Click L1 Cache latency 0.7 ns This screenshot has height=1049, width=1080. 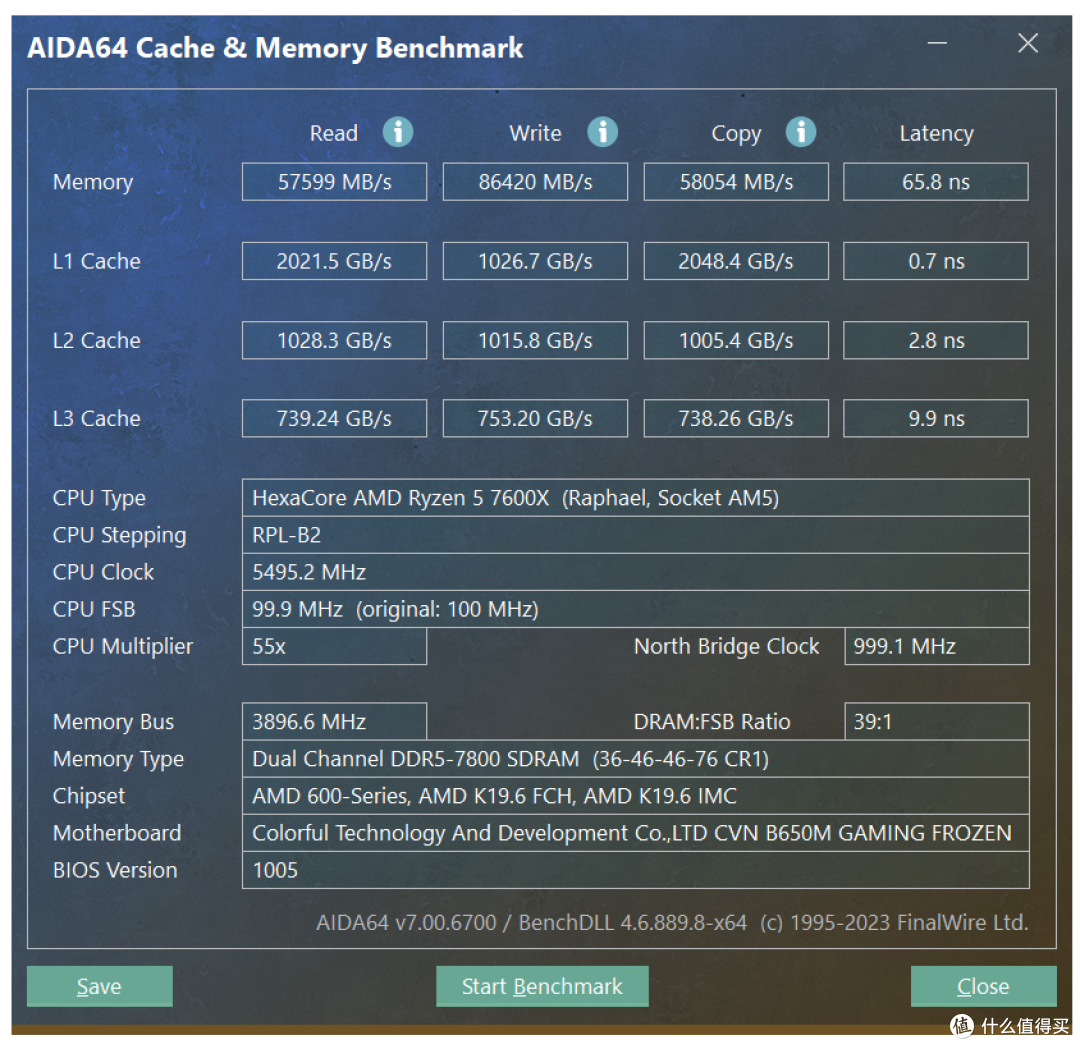pos(935,261)
